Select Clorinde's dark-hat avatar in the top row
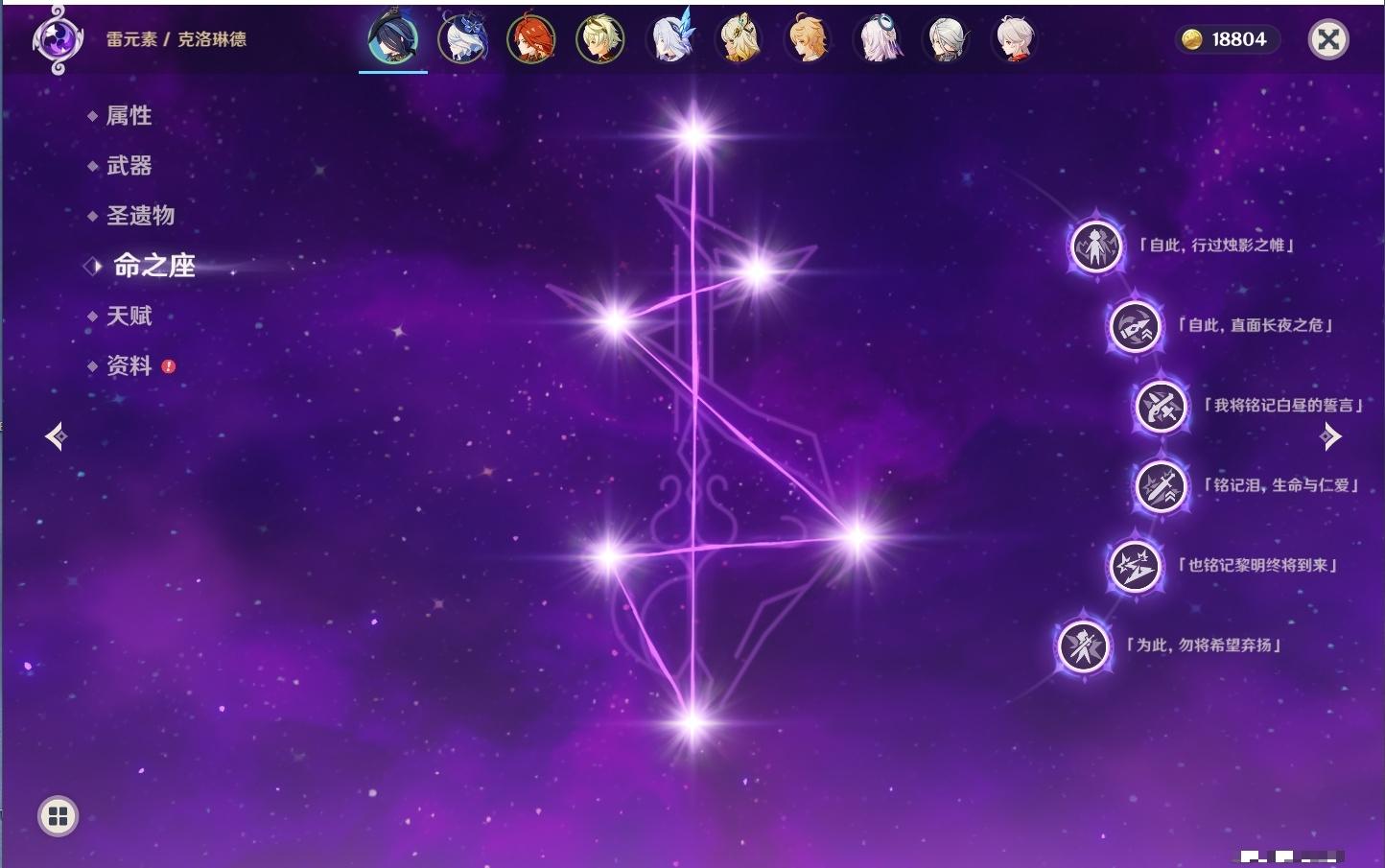1385x868 pixels. pyautogui.click(x=393, y=38)
